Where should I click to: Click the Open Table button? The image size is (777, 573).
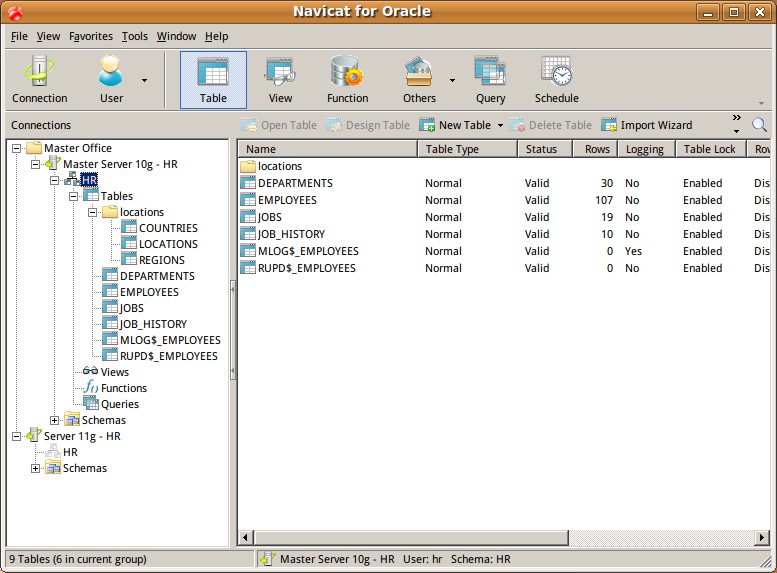coord(279,125)
